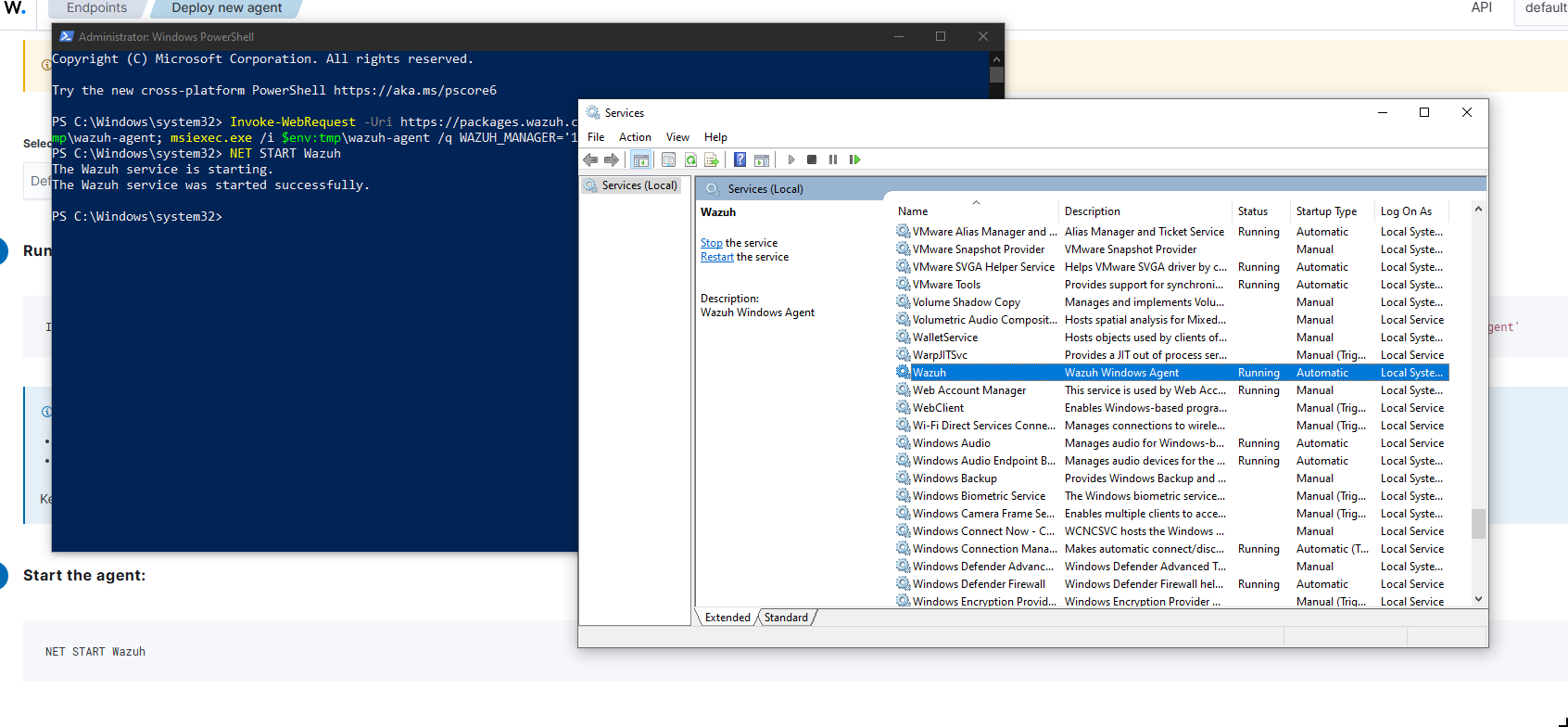
Task: Click the NET START Wazuh code snippet
Action: [95, 652]
